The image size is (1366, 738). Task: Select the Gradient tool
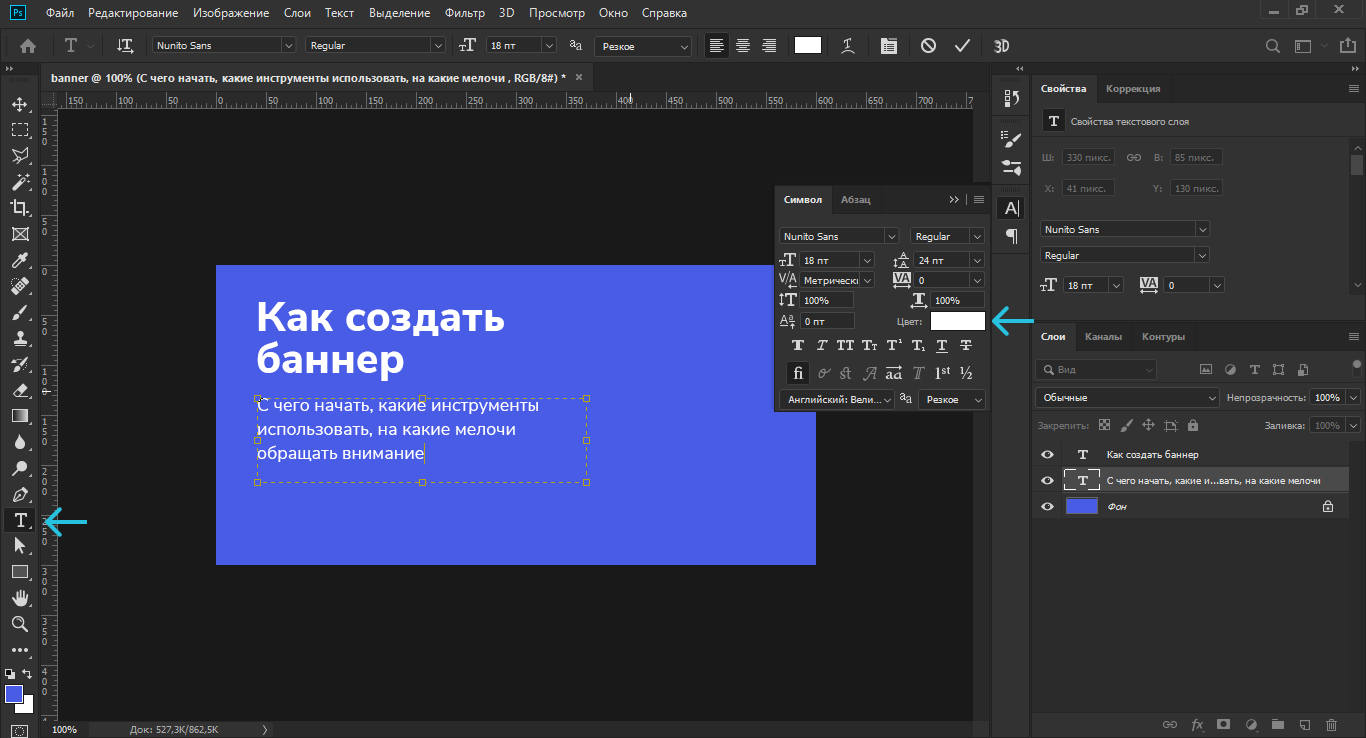[19, 416]
